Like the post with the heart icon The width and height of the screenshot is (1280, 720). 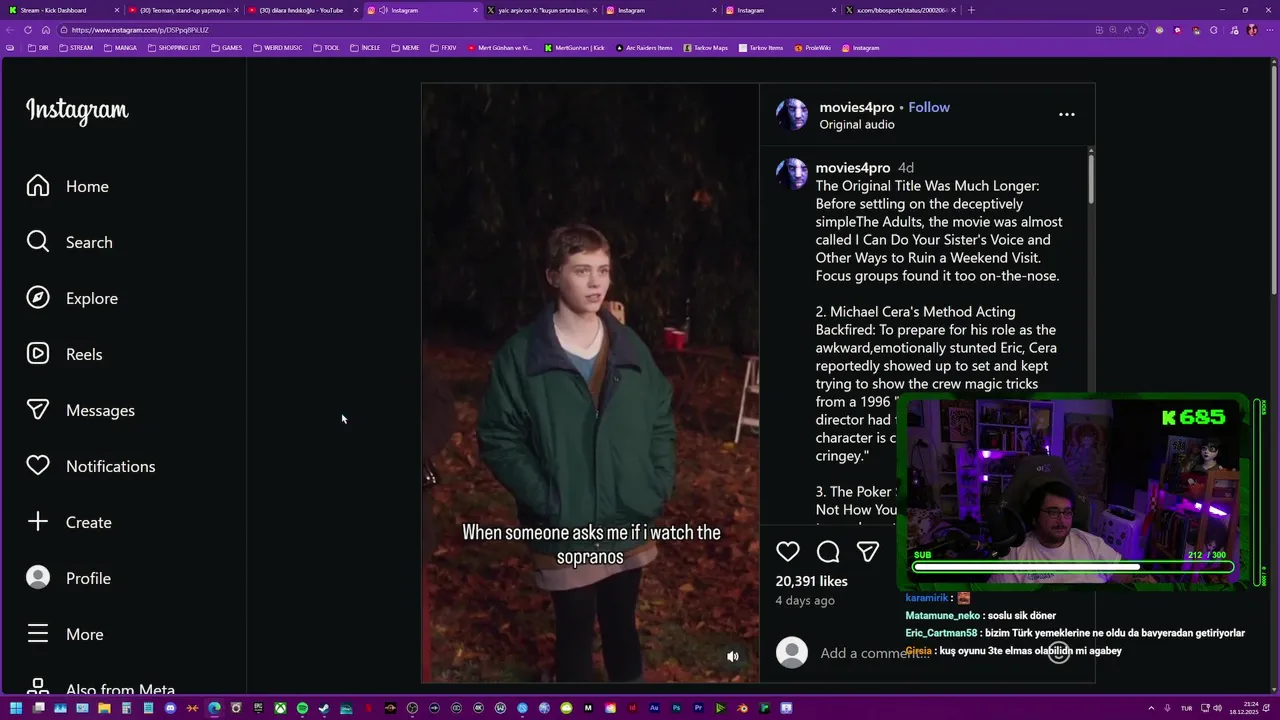[x=788, y=551]
